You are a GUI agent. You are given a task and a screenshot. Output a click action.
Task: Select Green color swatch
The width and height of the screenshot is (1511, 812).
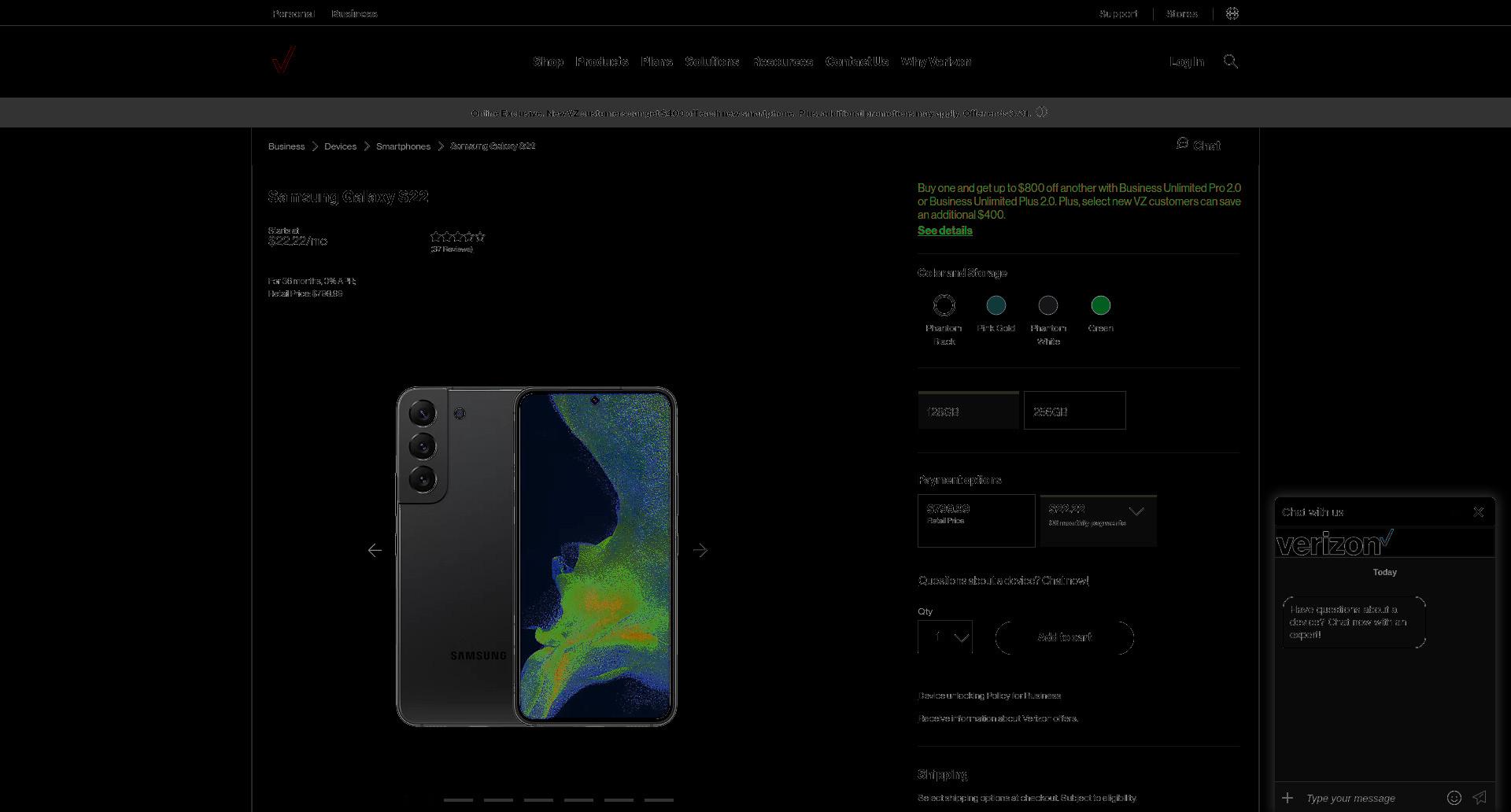[1101, 305]
